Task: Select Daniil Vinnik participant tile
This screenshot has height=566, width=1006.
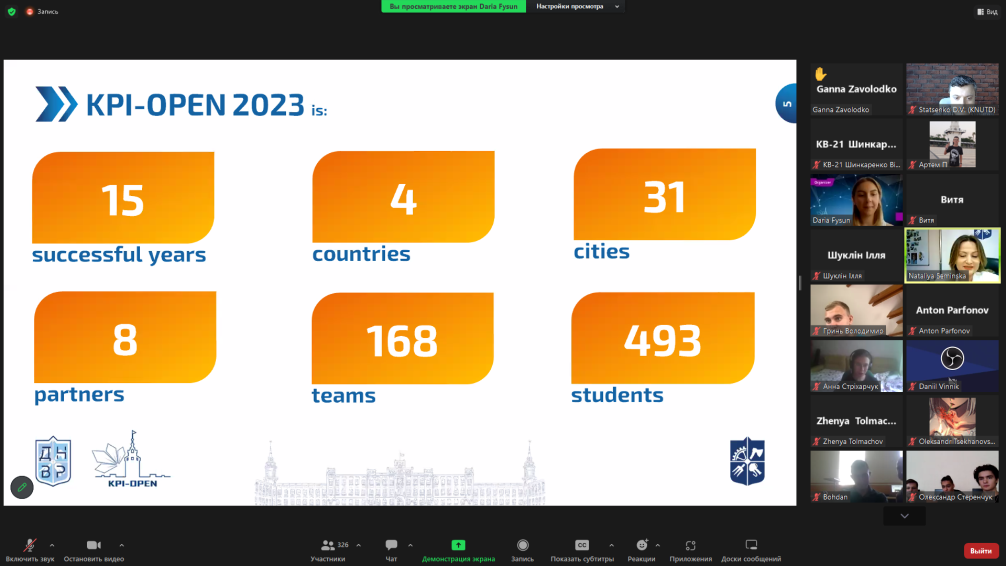Action: pyautogui.click(x=952, y=366)
